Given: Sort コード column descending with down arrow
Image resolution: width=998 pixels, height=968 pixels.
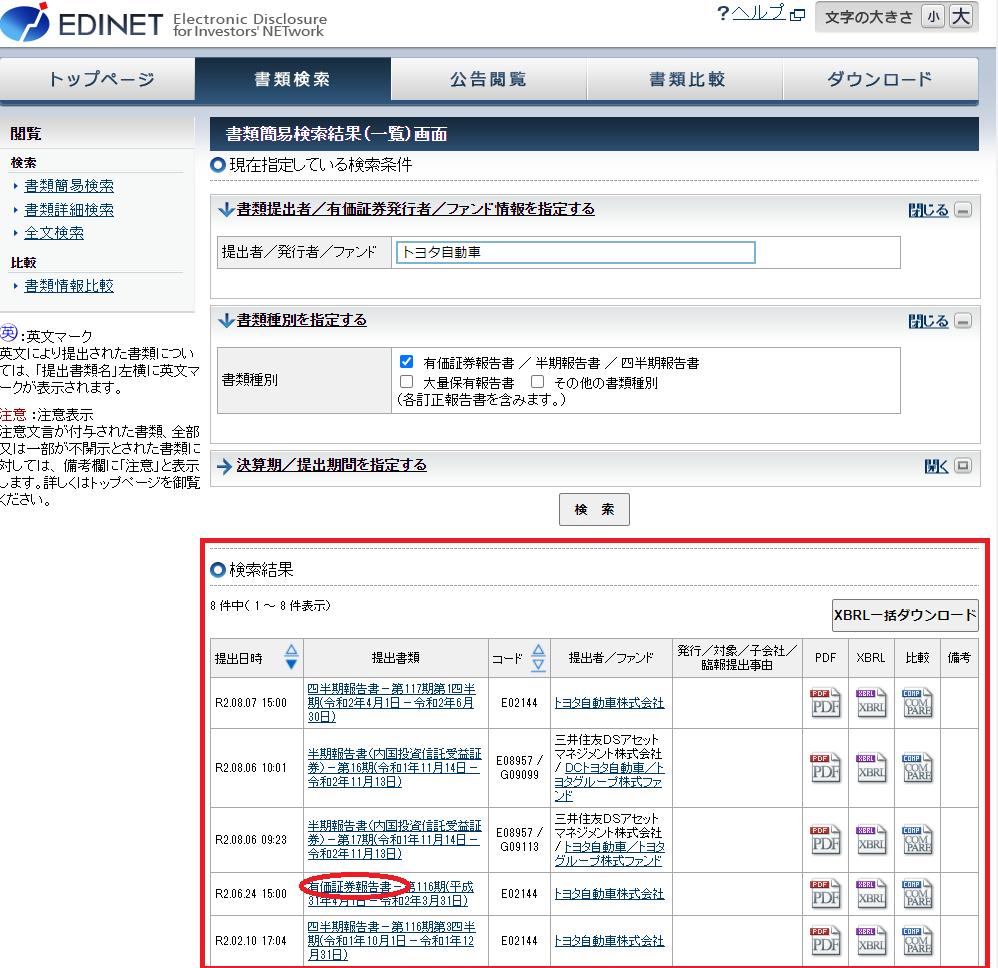Looking at the screenshot, I should pyautogui.click(x=538, y=664).
